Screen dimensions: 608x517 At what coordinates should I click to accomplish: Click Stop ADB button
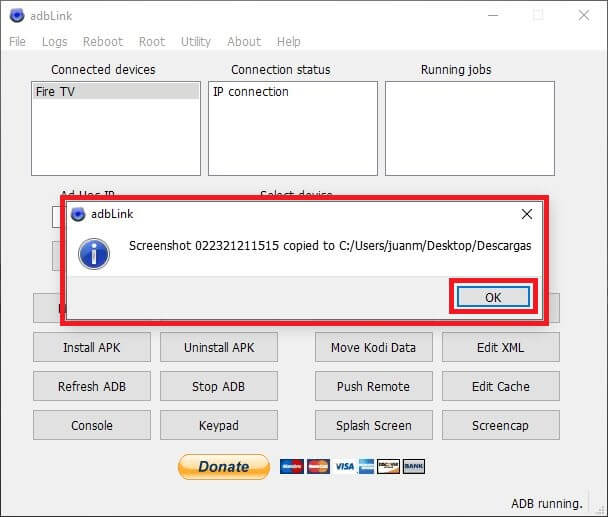click(219, 386)
